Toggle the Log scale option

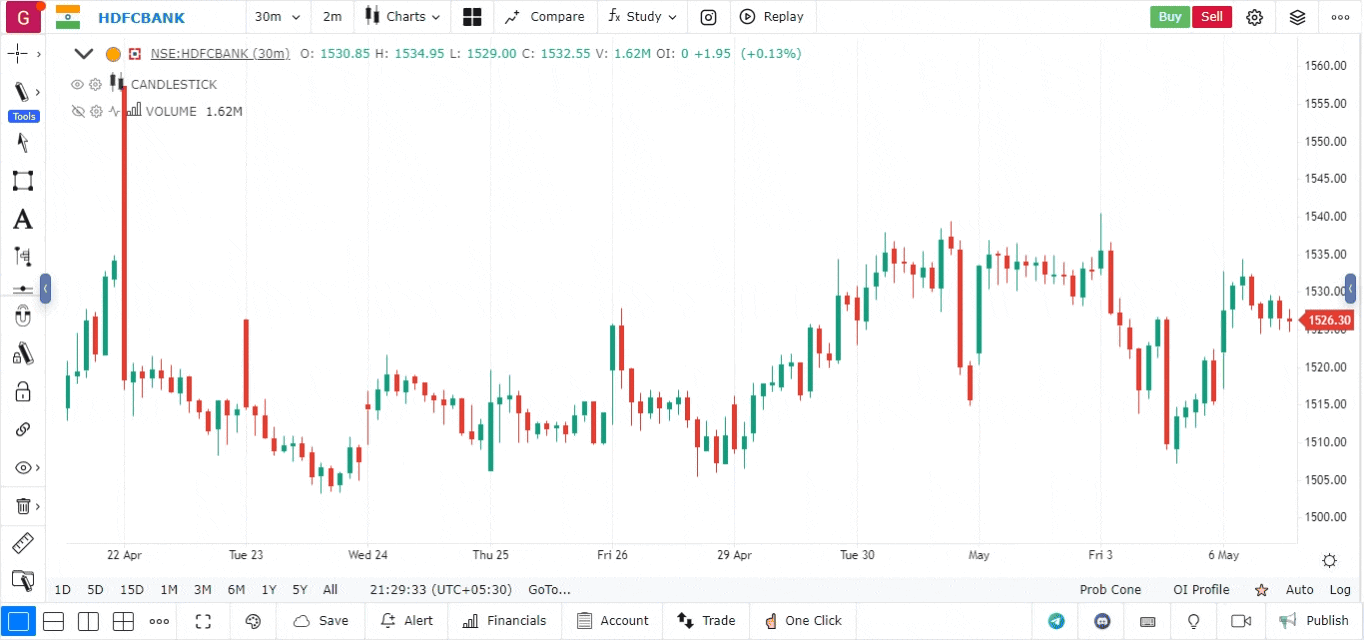pos(1340,590)
